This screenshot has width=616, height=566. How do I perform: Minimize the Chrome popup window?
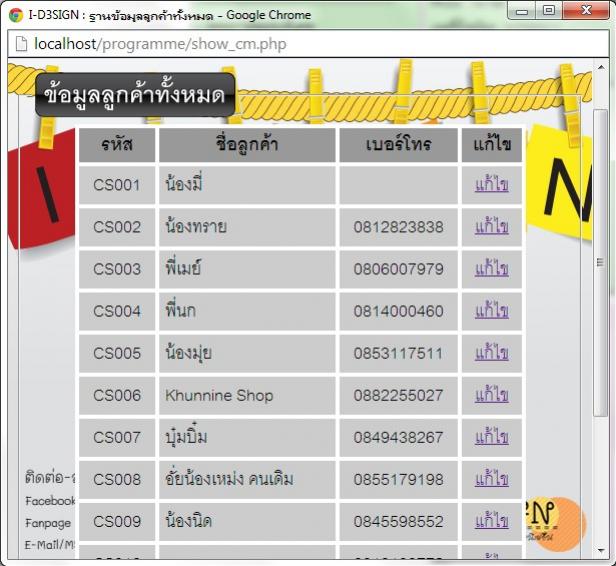tap(522, 11)
